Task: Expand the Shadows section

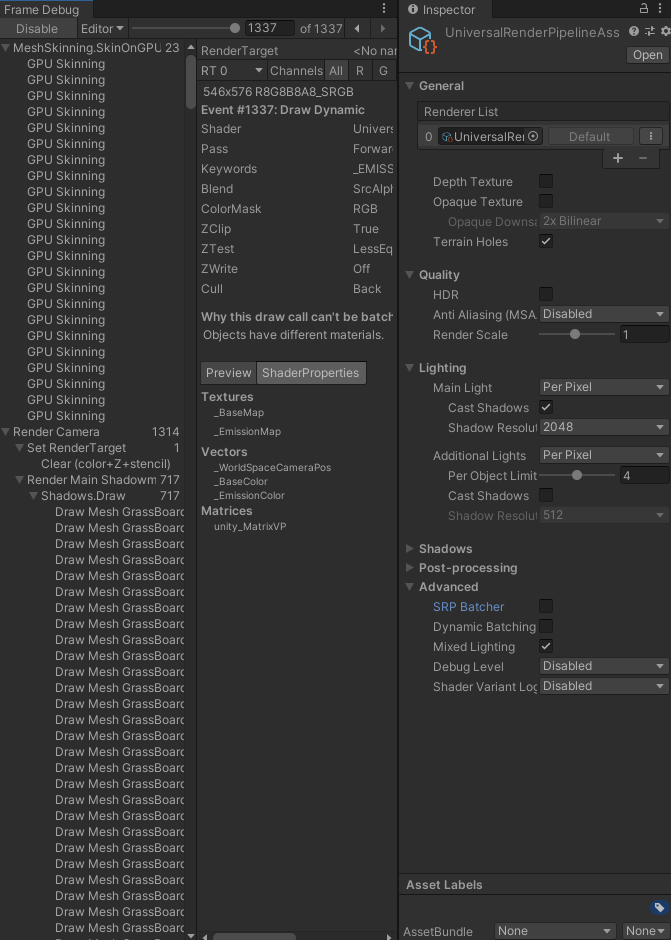Action: 445,549
